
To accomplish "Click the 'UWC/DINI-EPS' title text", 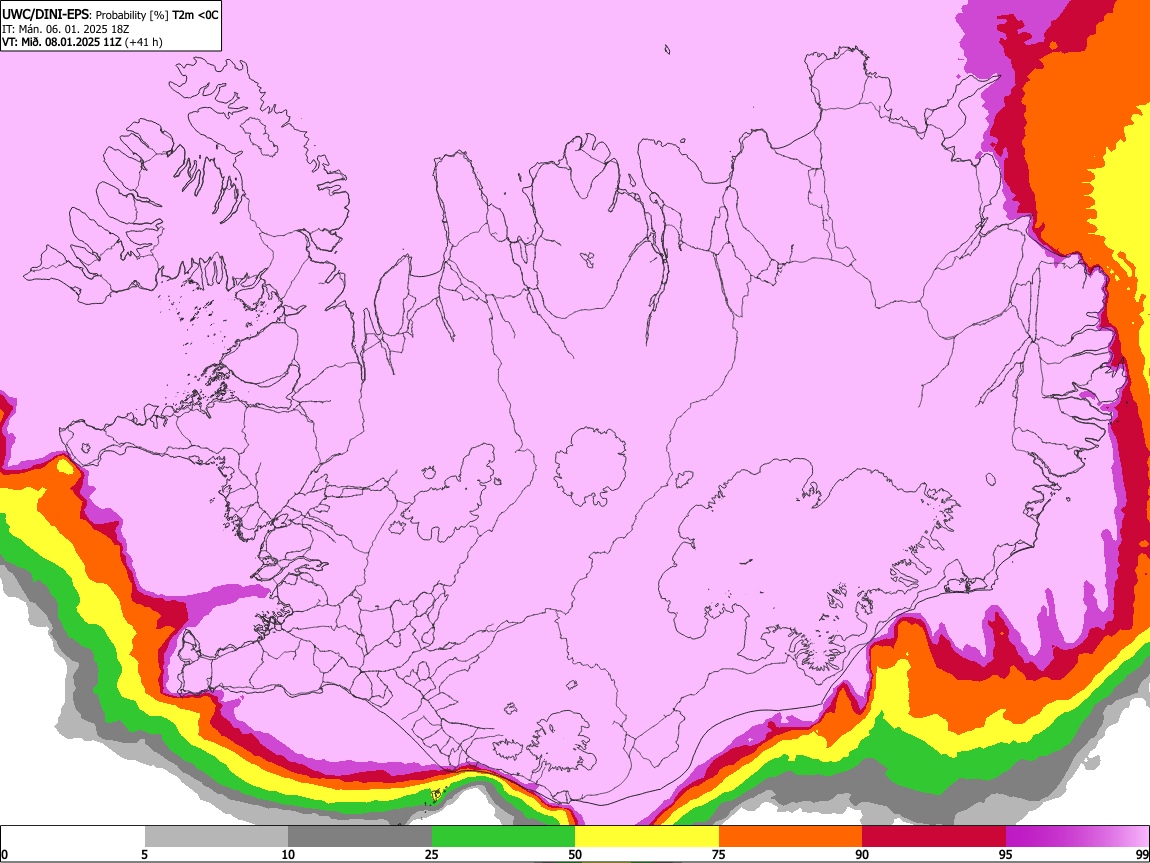I will click(44, 15).
